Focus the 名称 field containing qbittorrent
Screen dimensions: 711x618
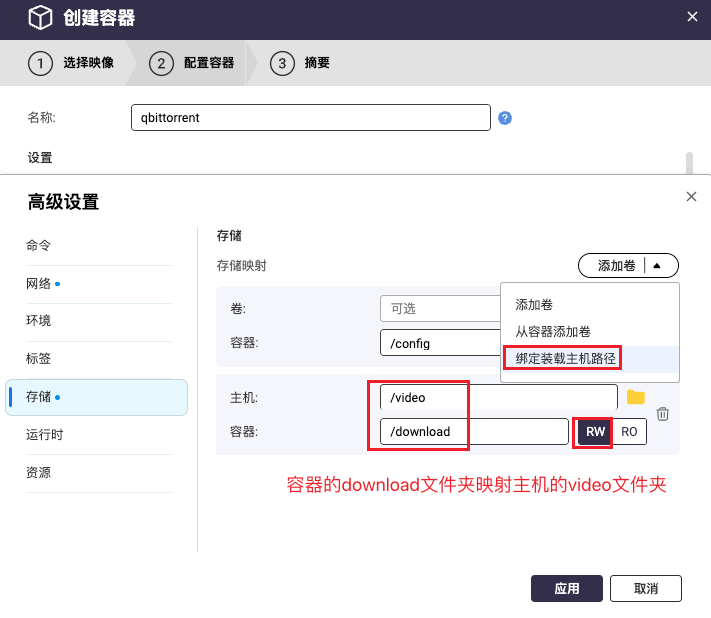[x=311, y=117]
